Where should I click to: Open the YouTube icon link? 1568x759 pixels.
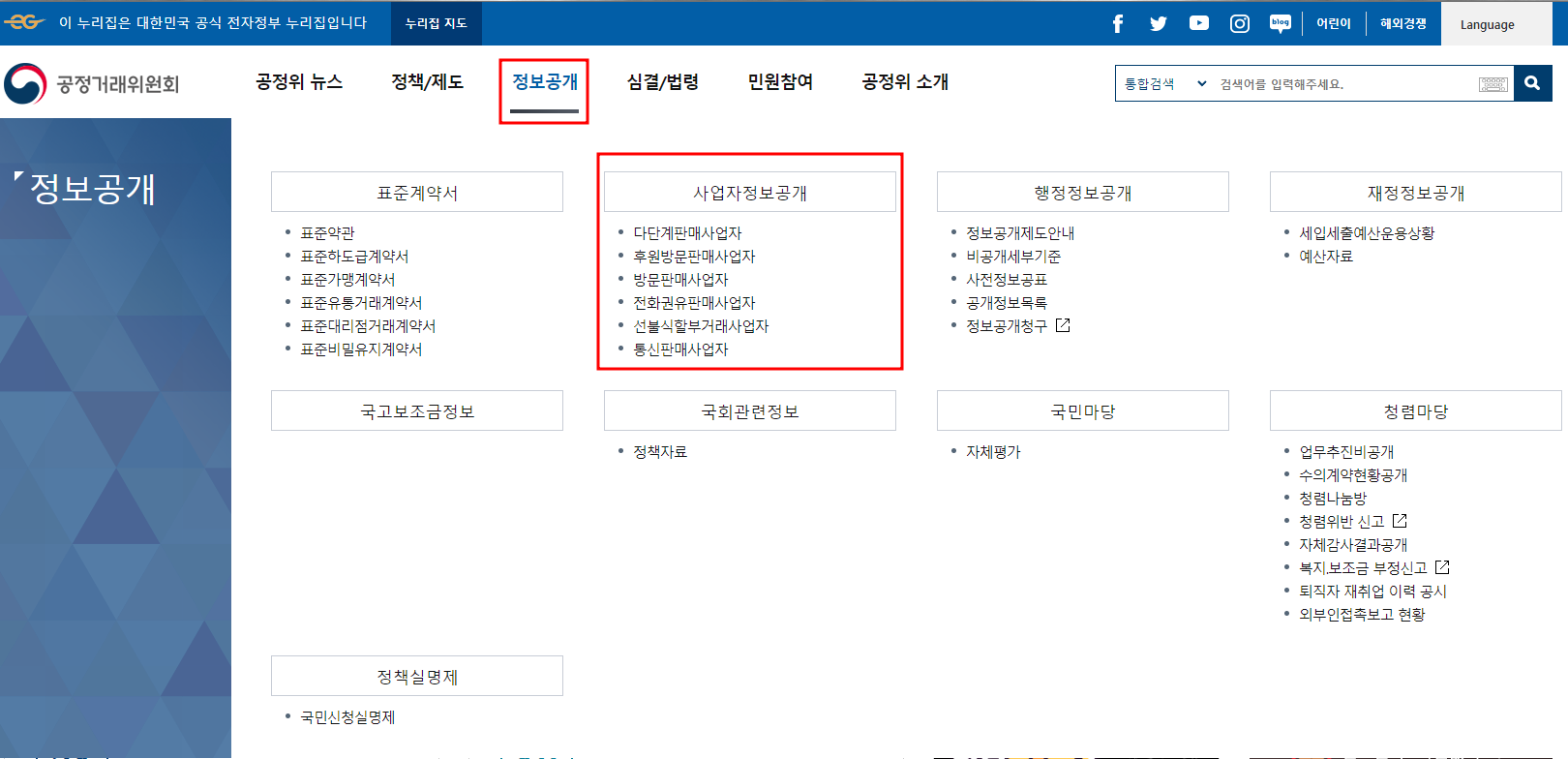(1199, 23)
